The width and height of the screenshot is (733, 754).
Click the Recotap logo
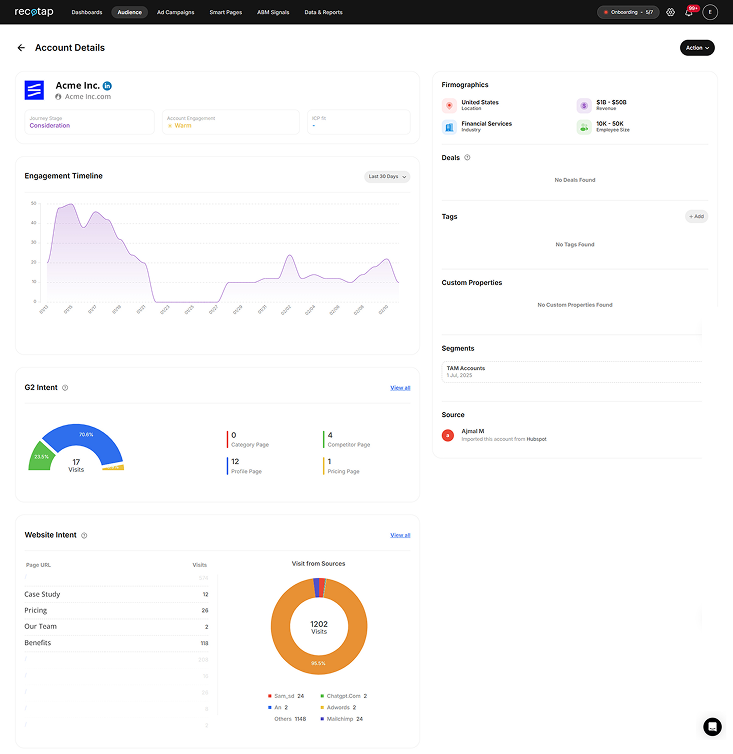[34, 12]
